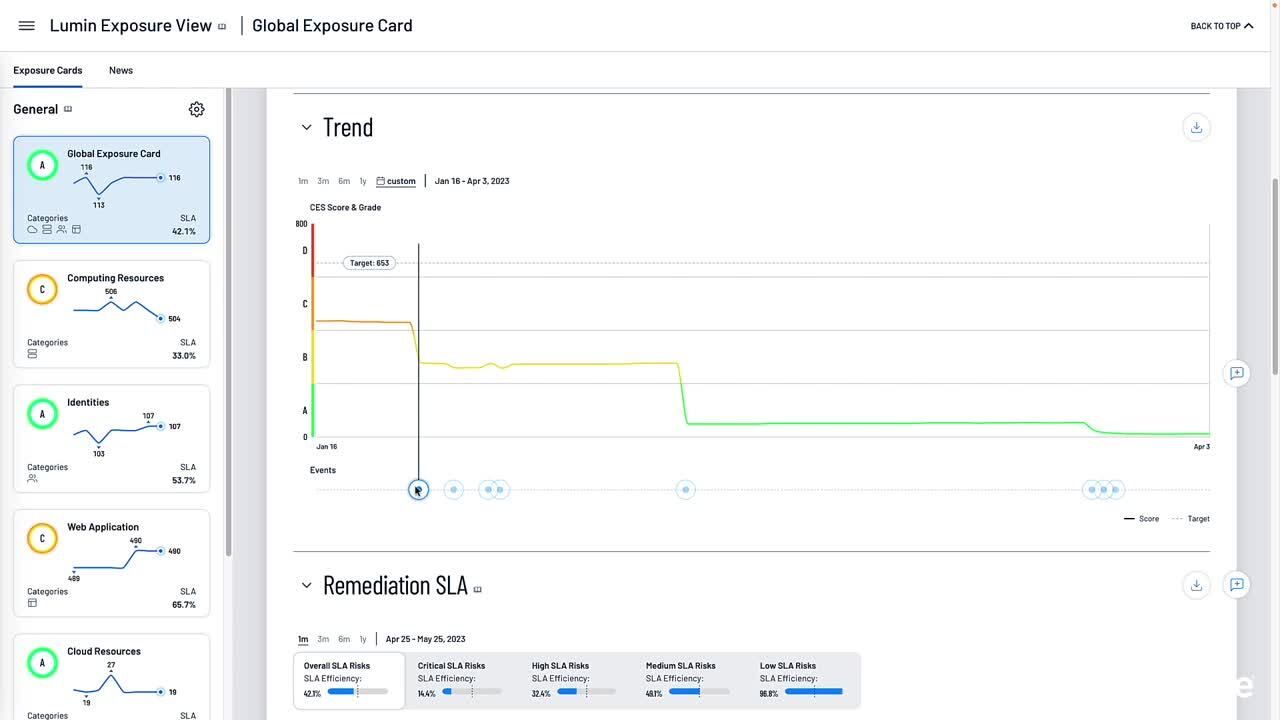Open General settings gear icon
The height and width of the screenshot is (720, 1280).
click(x=197, y=109)
